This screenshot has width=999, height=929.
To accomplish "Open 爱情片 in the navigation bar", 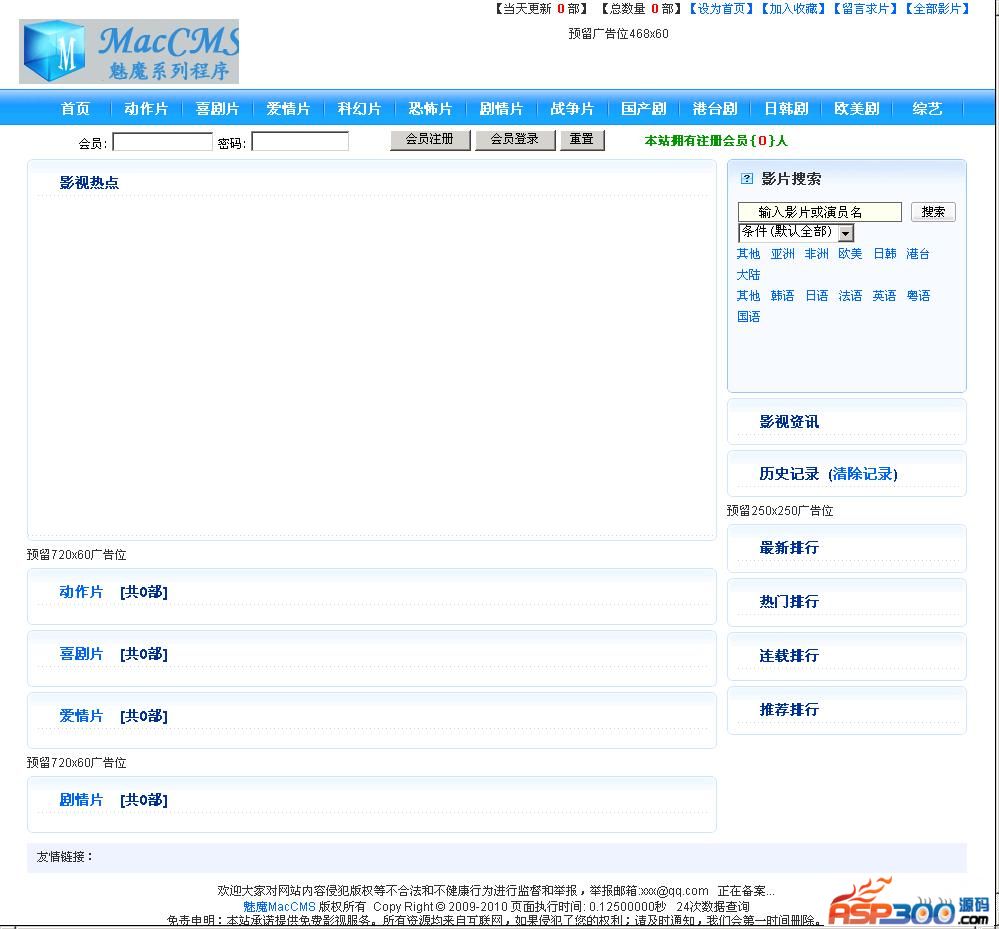I will pyautogui.click(x=288, y=108).
